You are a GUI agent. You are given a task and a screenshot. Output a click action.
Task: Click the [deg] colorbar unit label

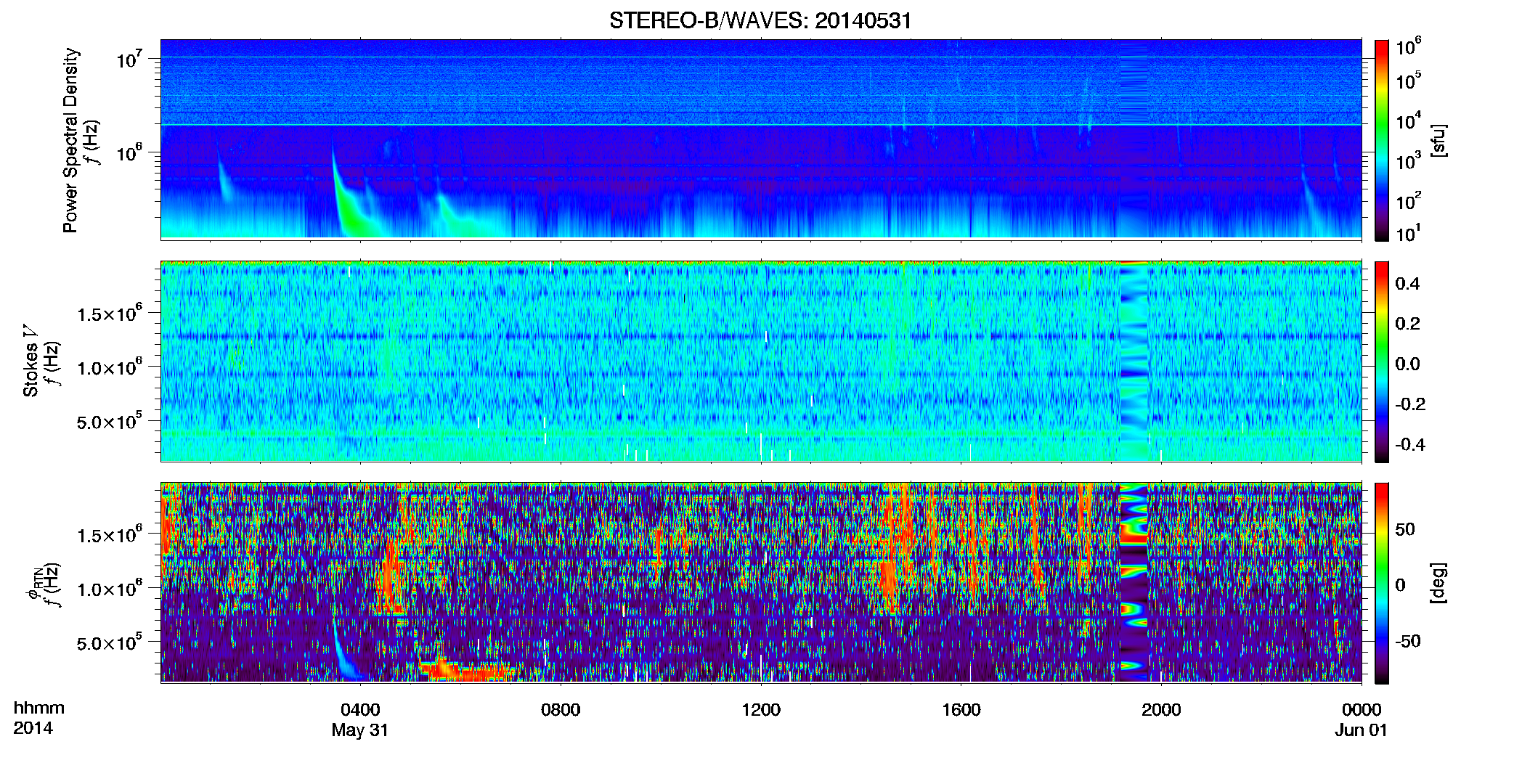point(1438,583)
